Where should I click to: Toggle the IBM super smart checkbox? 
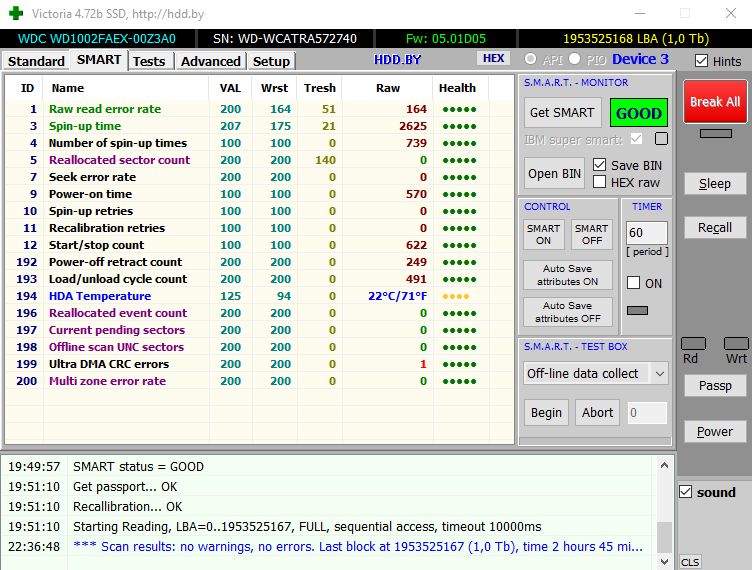tap(636, 139)
